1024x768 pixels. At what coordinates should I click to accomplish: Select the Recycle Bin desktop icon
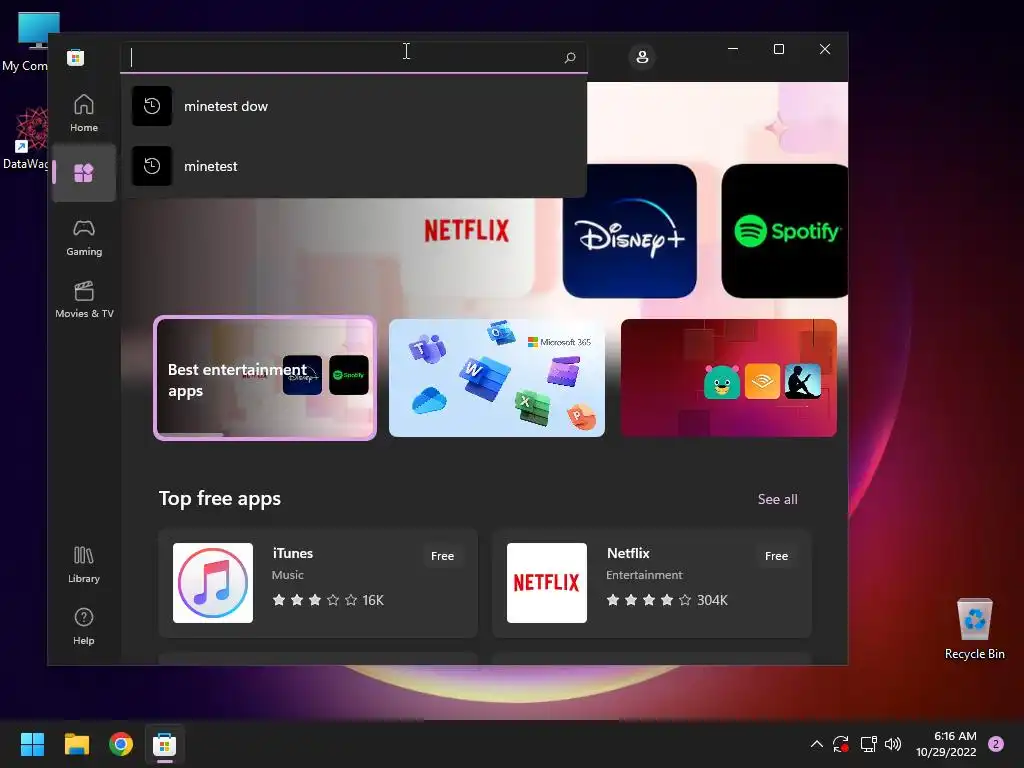tap(974, 630)
